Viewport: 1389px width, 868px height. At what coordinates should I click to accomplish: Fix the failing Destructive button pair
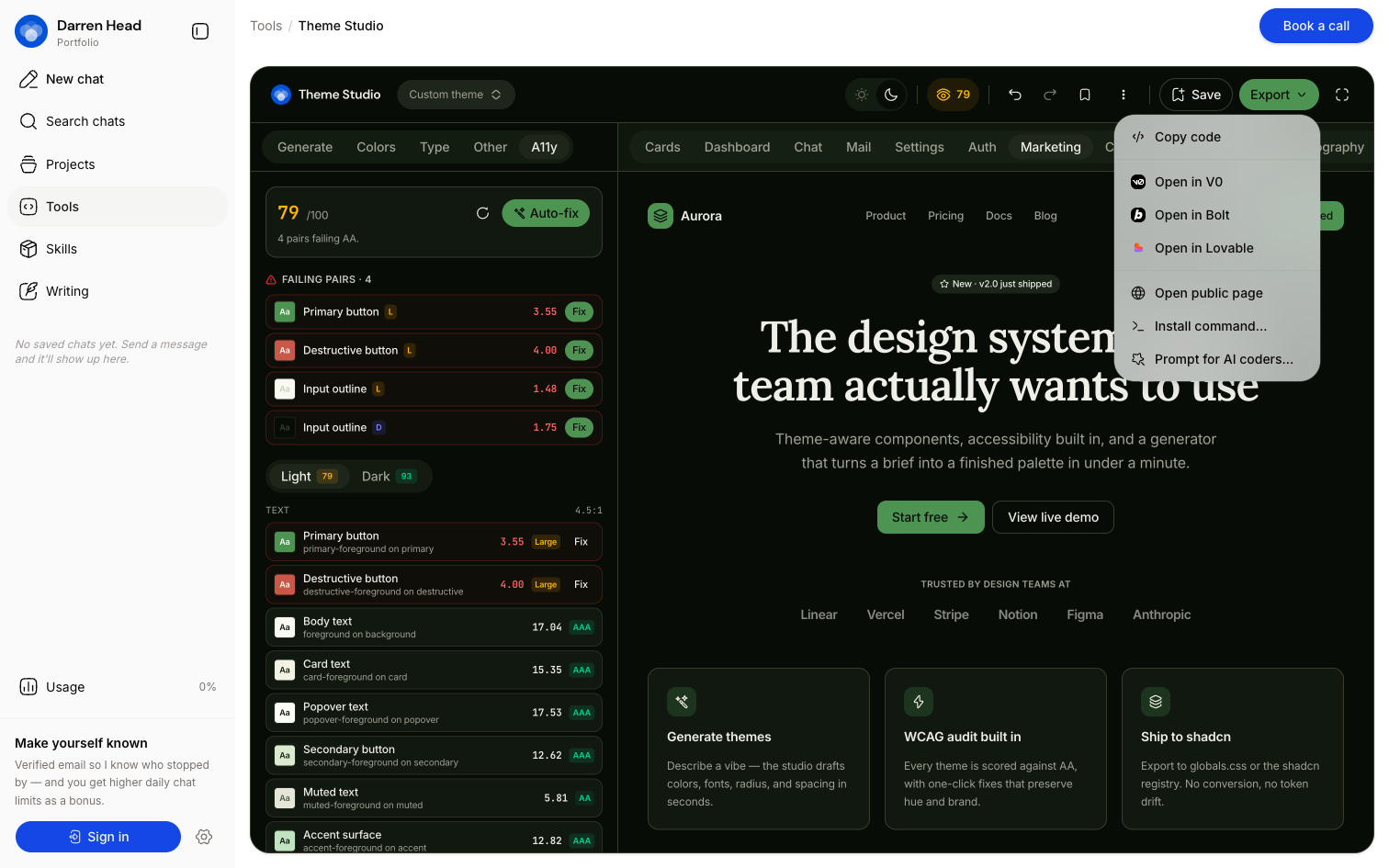[579, 351]
